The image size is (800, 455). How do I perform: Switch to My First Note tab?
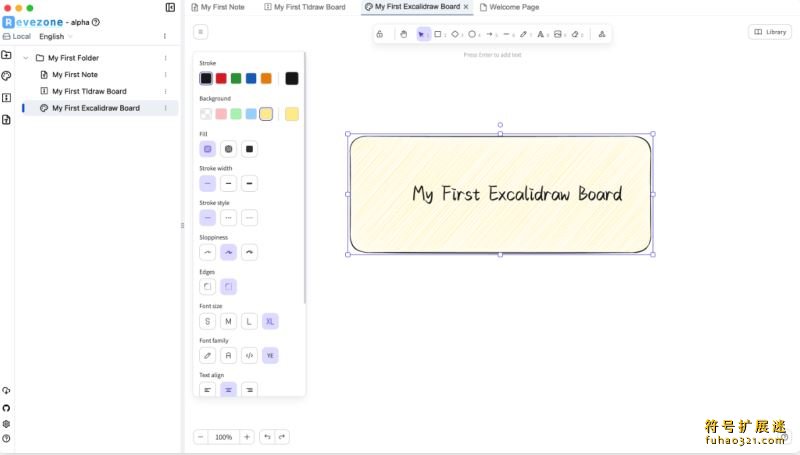pyautogui.click(x=218, y=7)
